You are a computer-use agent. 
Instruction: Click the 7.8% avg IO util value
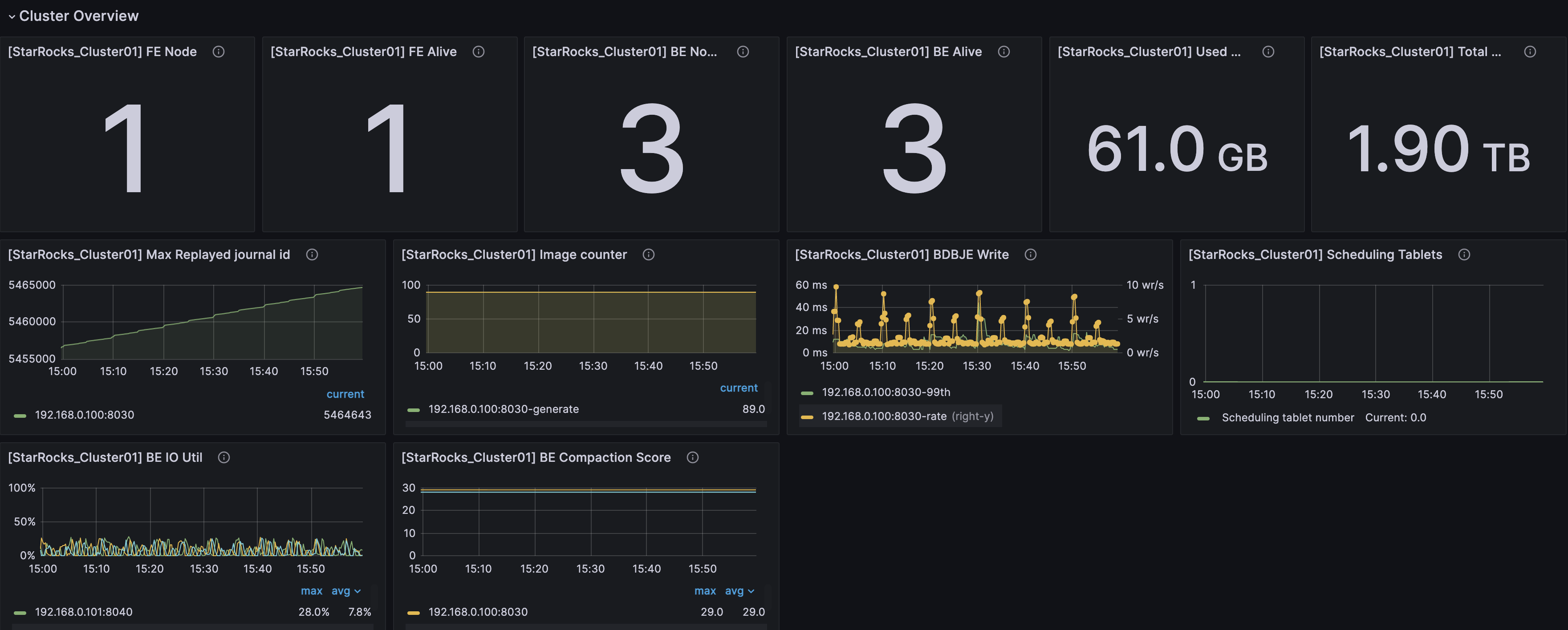(x=359, y=612)
